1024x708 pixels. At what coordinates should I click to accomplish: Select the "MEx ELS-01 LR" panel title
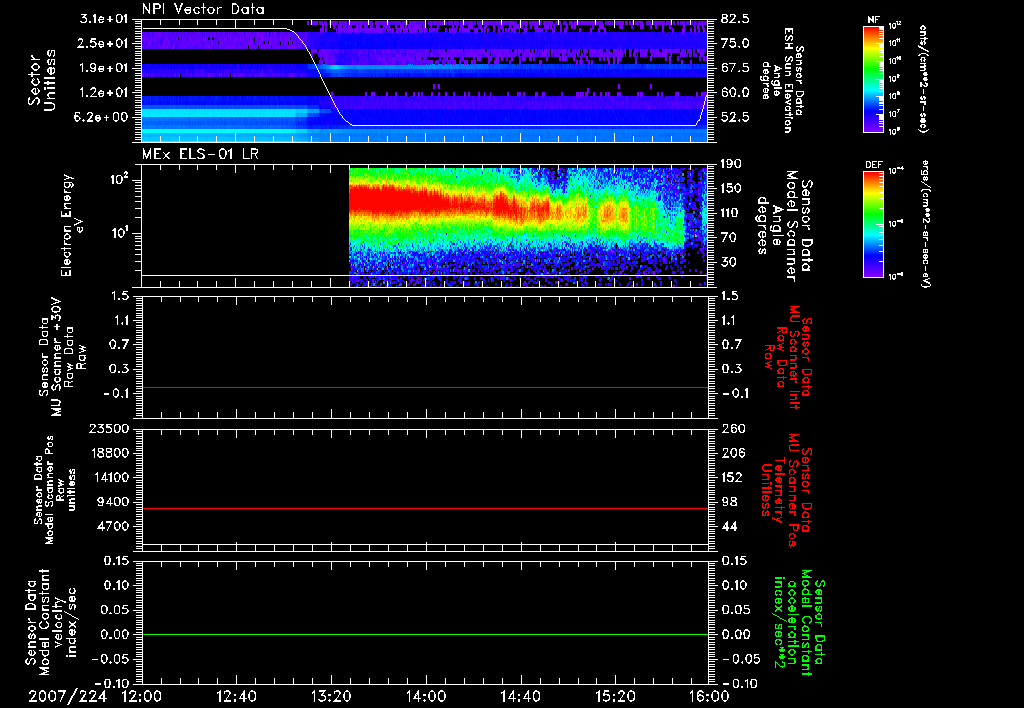[200, 154]
